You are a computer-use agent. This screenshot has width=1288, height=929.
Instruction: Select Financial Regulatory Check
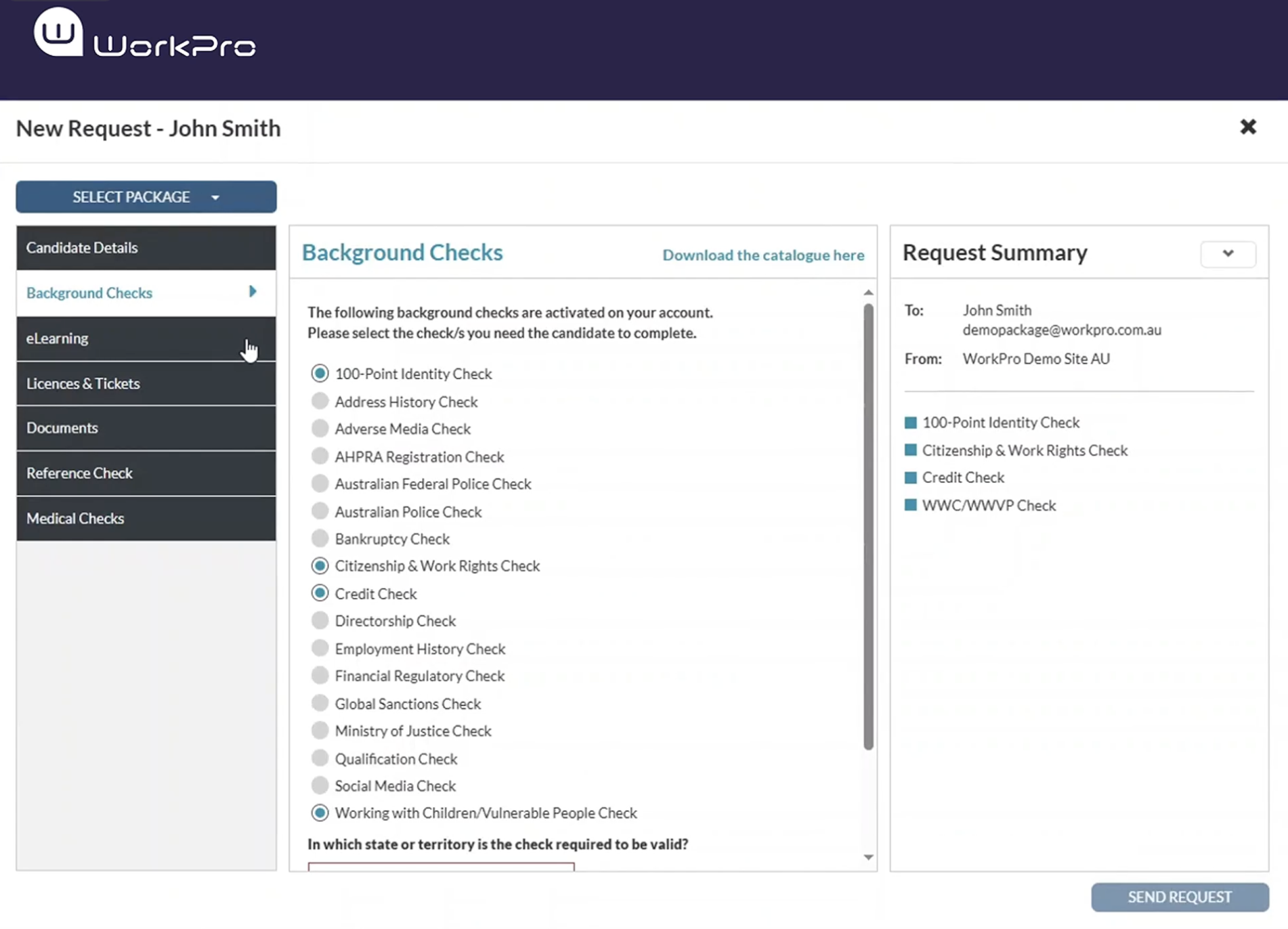tap(320, 676)
